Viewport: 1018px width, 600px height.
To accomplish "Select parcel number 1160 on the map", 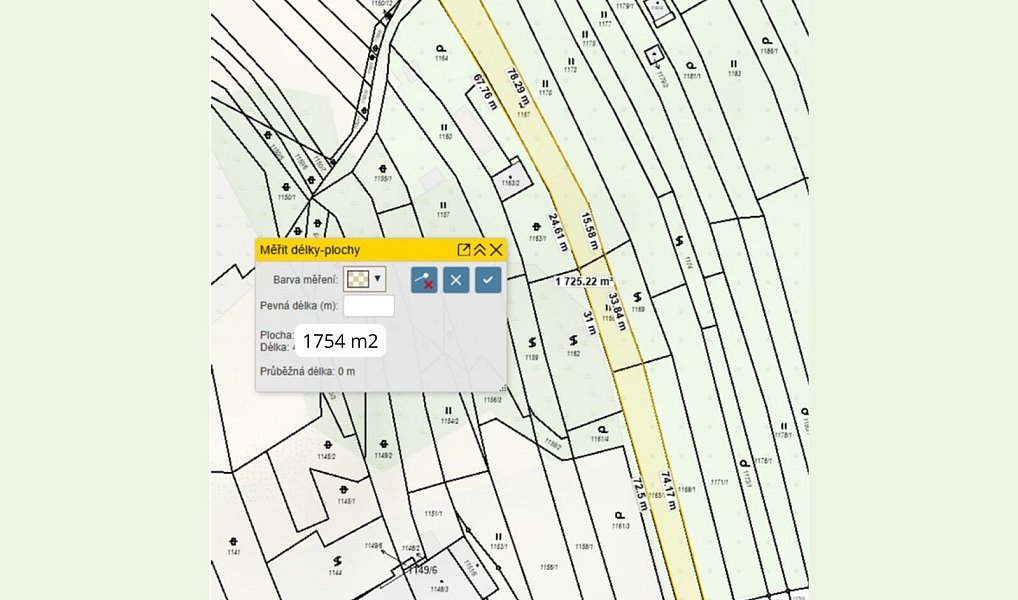I will [445, 136].
